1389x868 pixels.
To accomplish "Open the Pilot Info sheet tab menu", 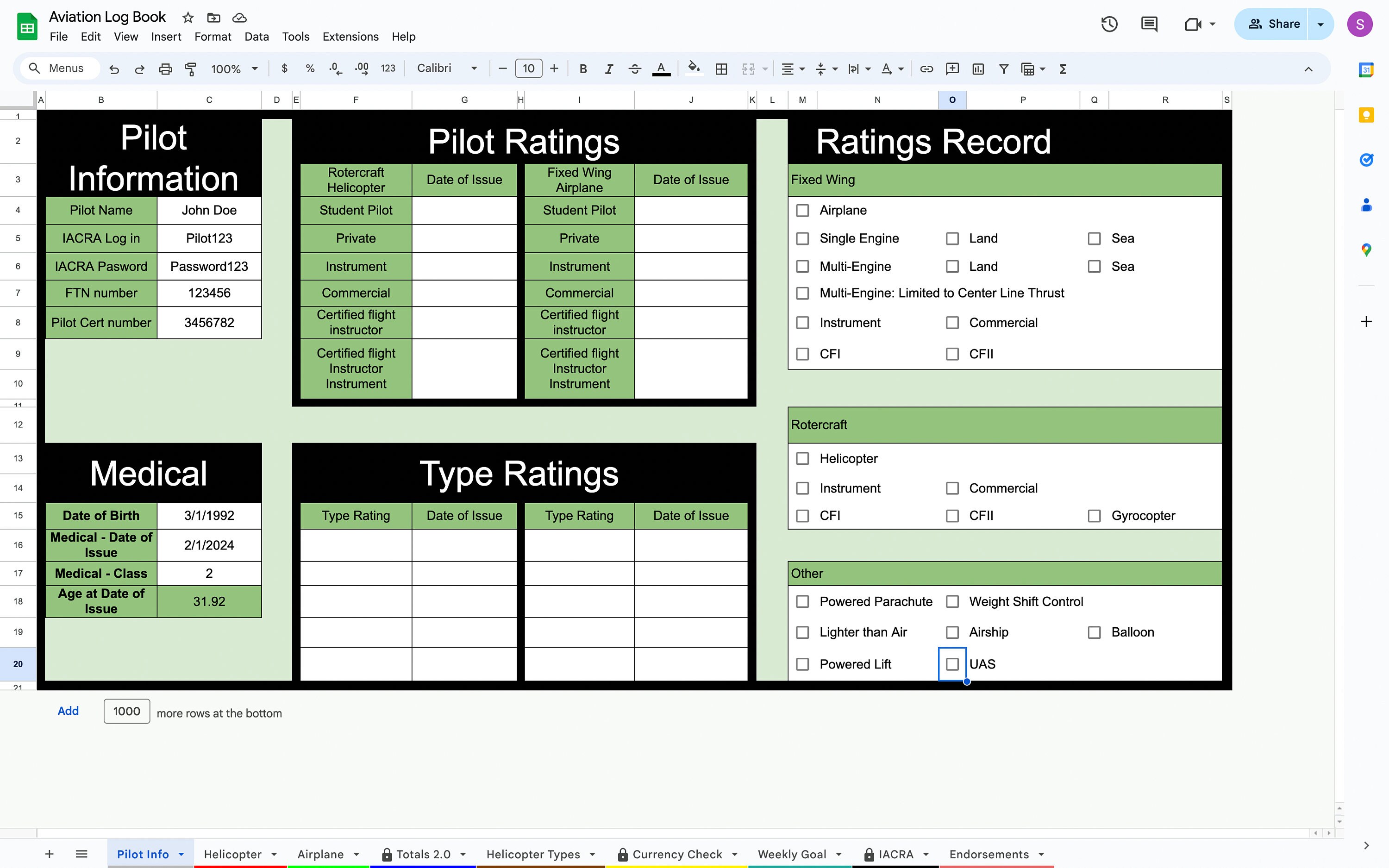I will point(181,854).
